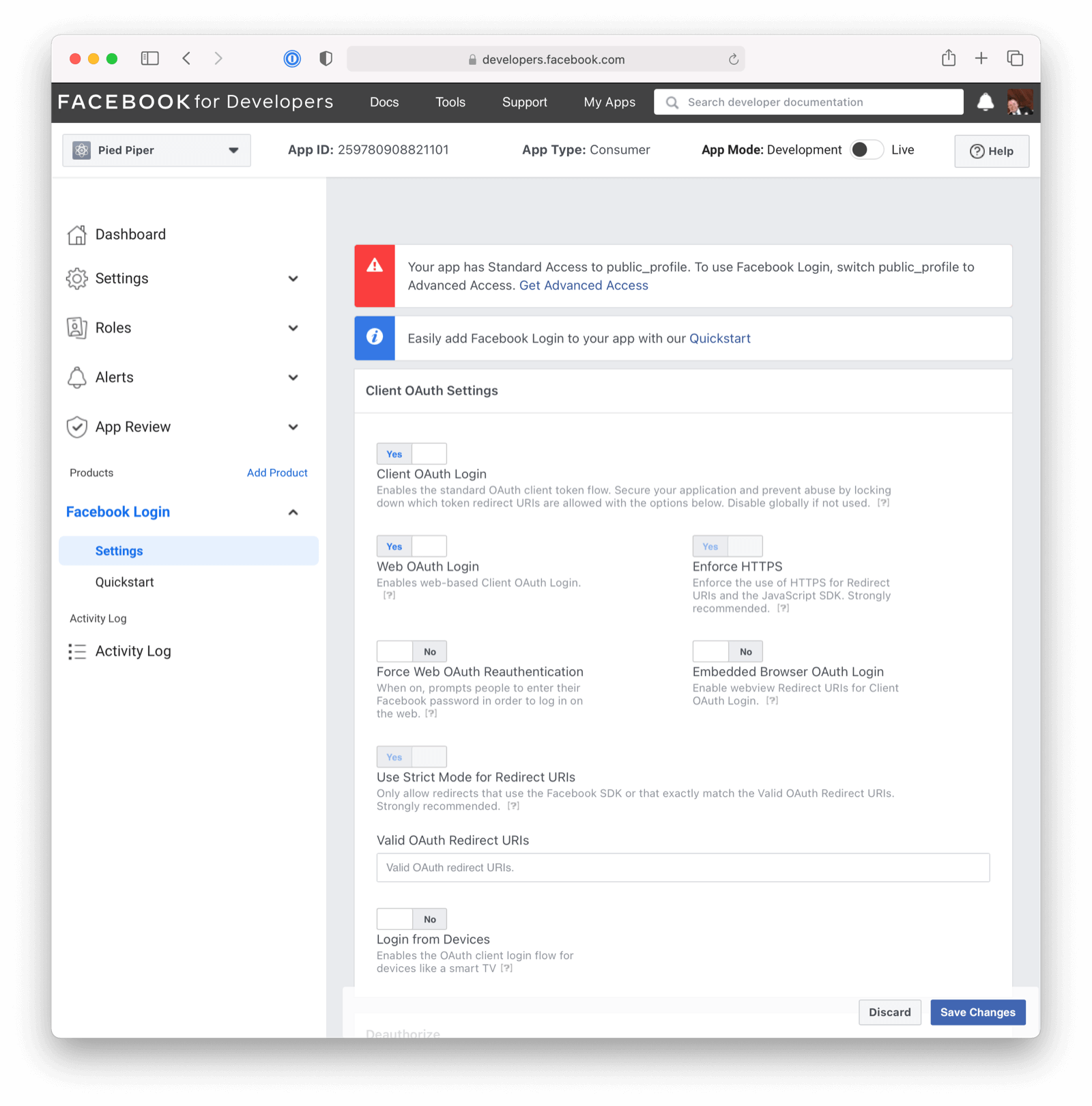
Task: Open Web OAuth Login help question mark
Action: tap(389, 595)
